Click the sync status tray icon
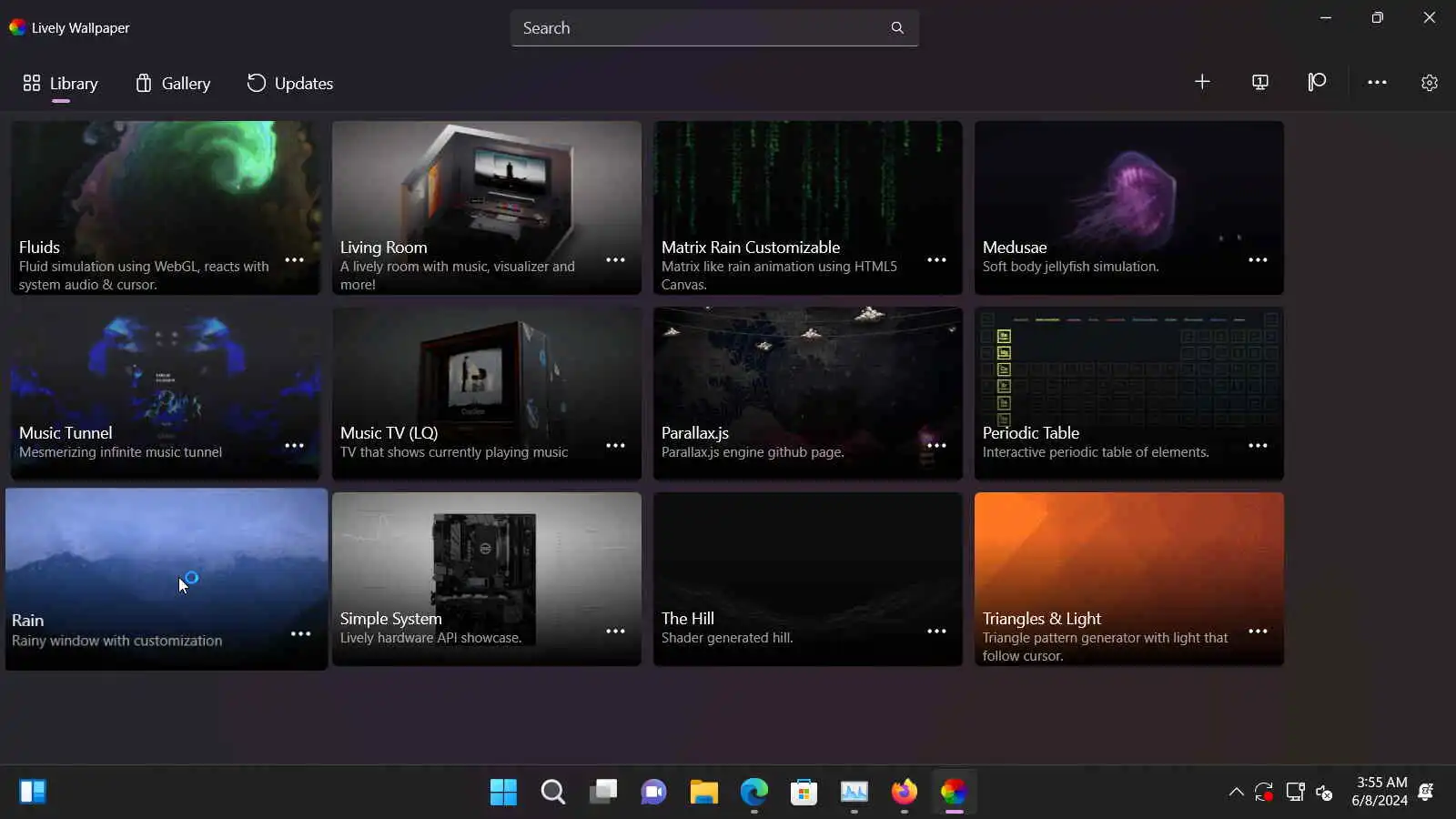Image resolution: width=1456 pixels, height=819 pixels. tap(1264, 792)
